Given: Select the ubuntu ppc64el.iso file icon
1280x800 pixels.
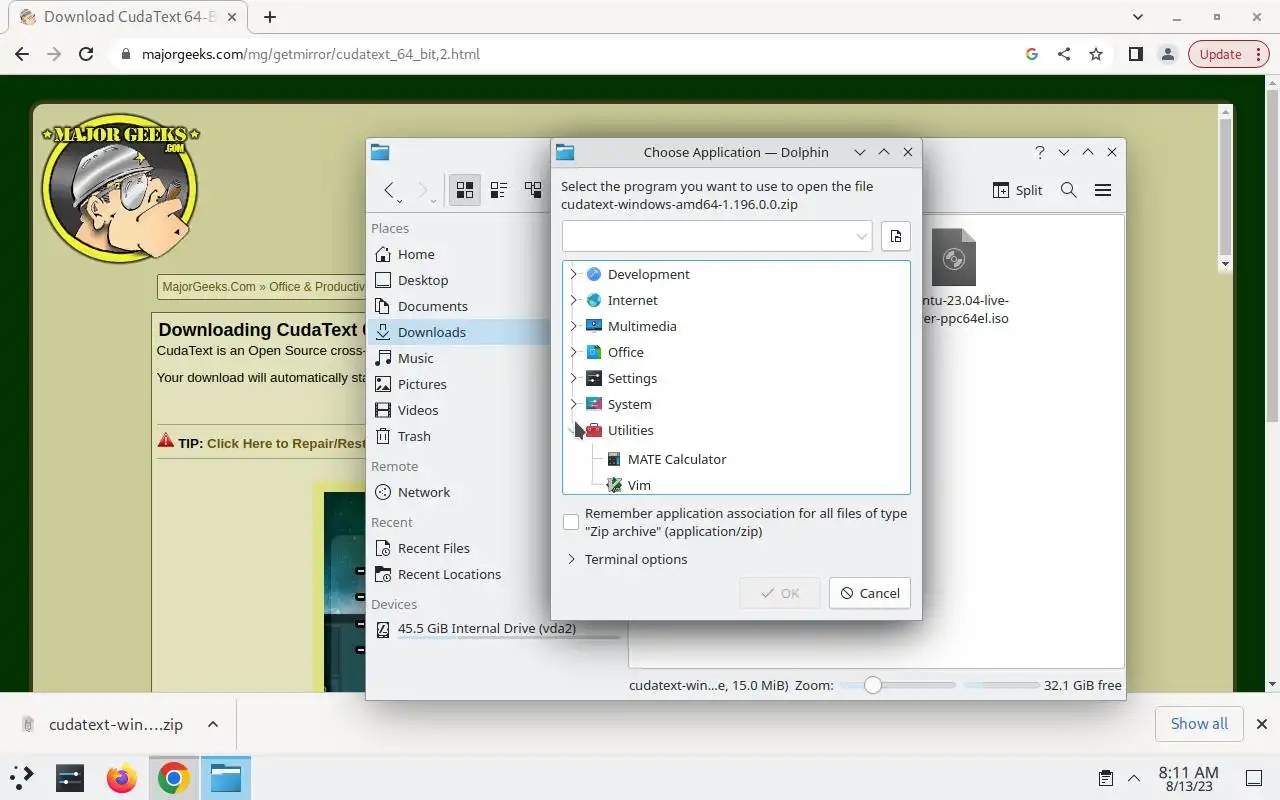Looking at the screenshot, I should (x=953, y=258).
